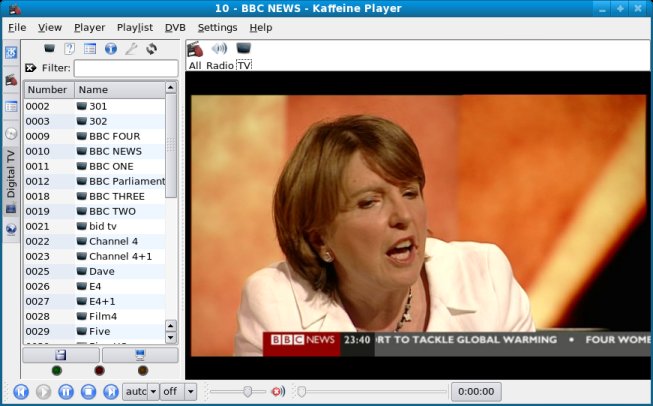Select BBC ONE channel
653x406 pixels.
[x=95, y=166]
